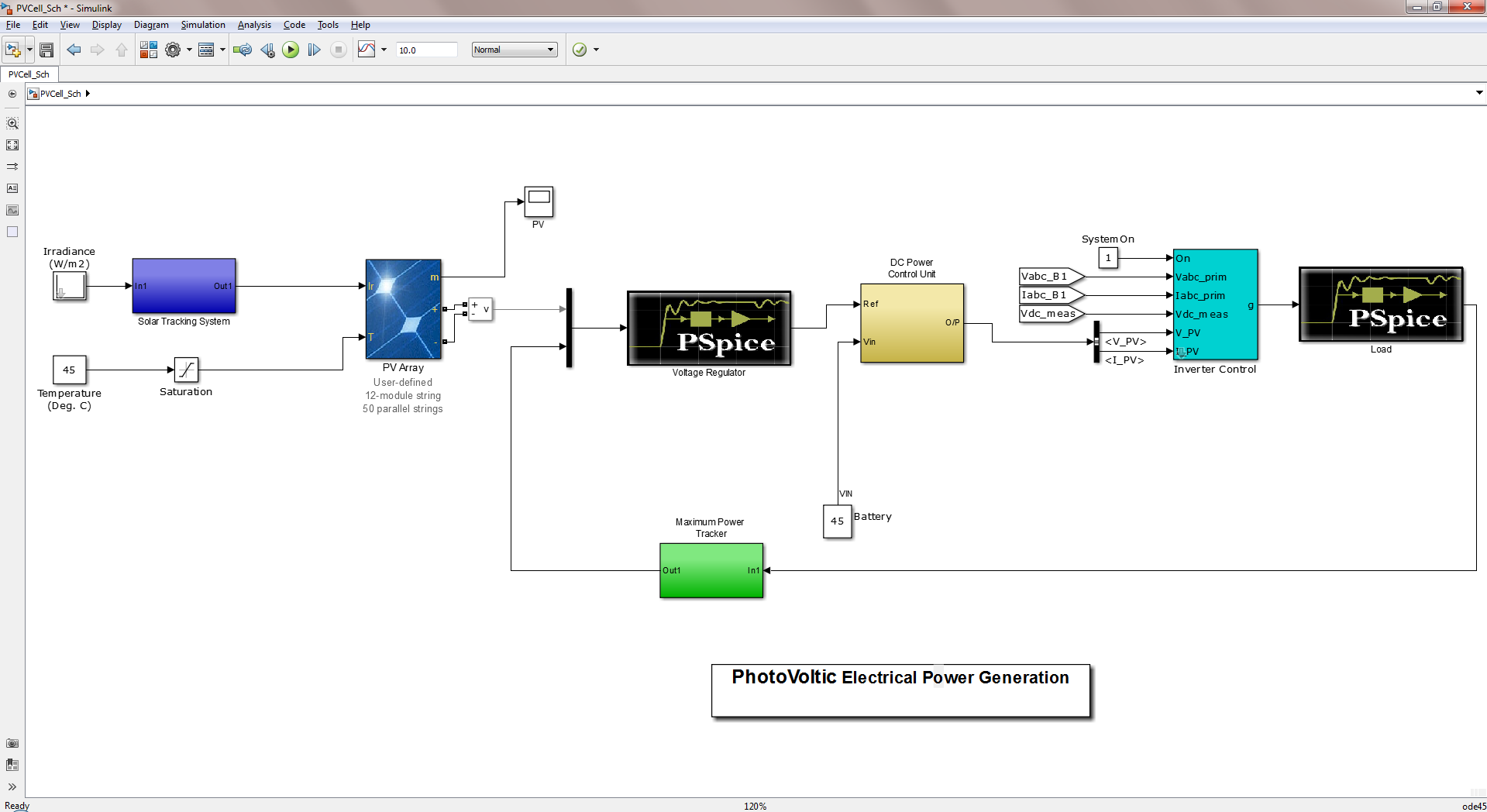Viewport: 1487px width, 812px height.
Task: Click the Temperature constant block 45
Action: click(69, 370)
